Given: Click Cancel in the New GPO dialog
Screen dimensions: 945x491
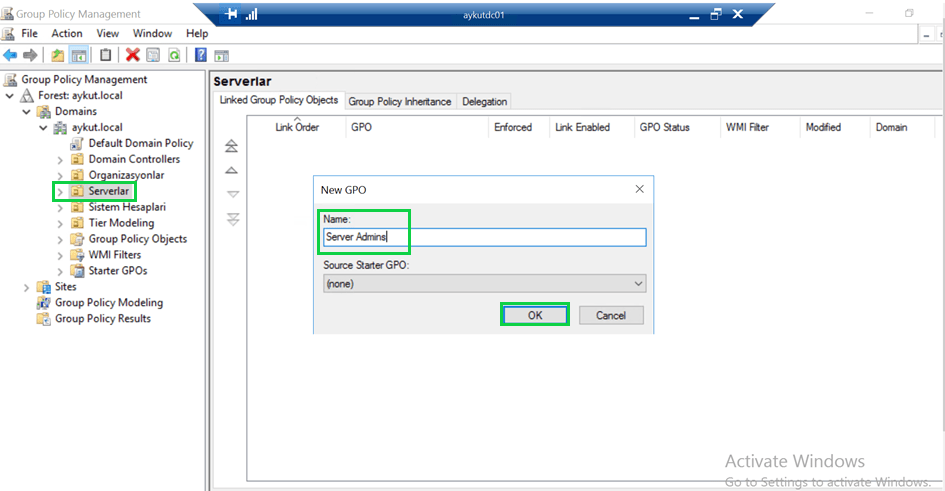Looking at the screenshot, I should pyautogui.click(x=610, y=315).
